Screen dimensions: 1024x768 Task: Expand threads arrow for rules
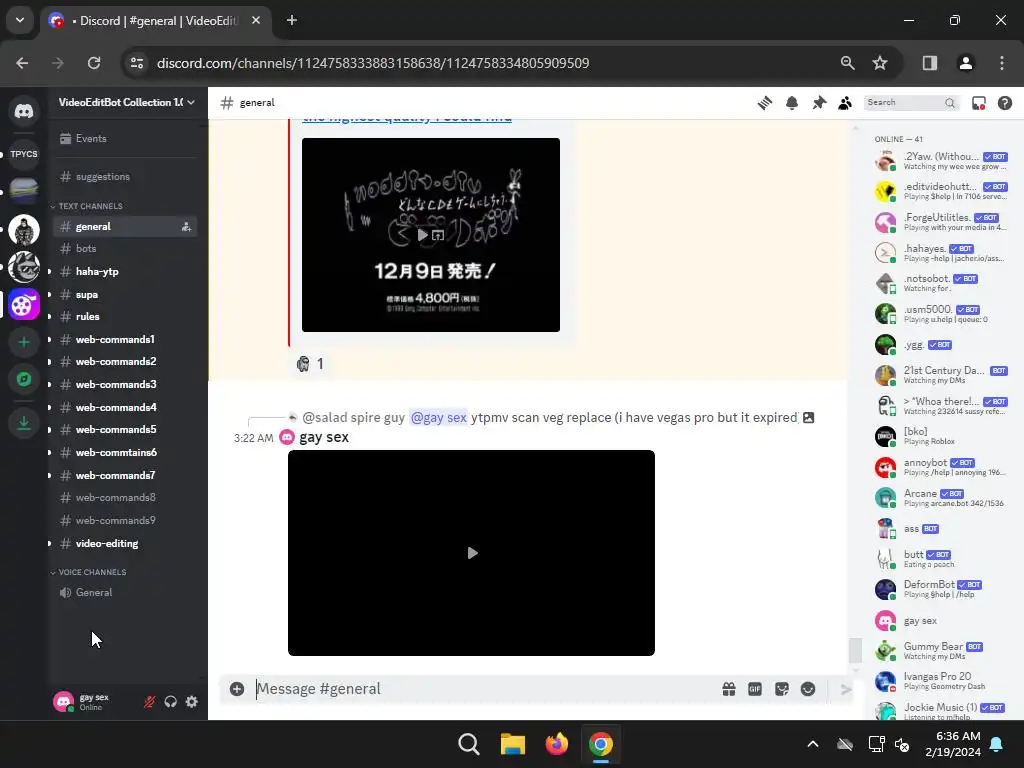click(50, 317)
